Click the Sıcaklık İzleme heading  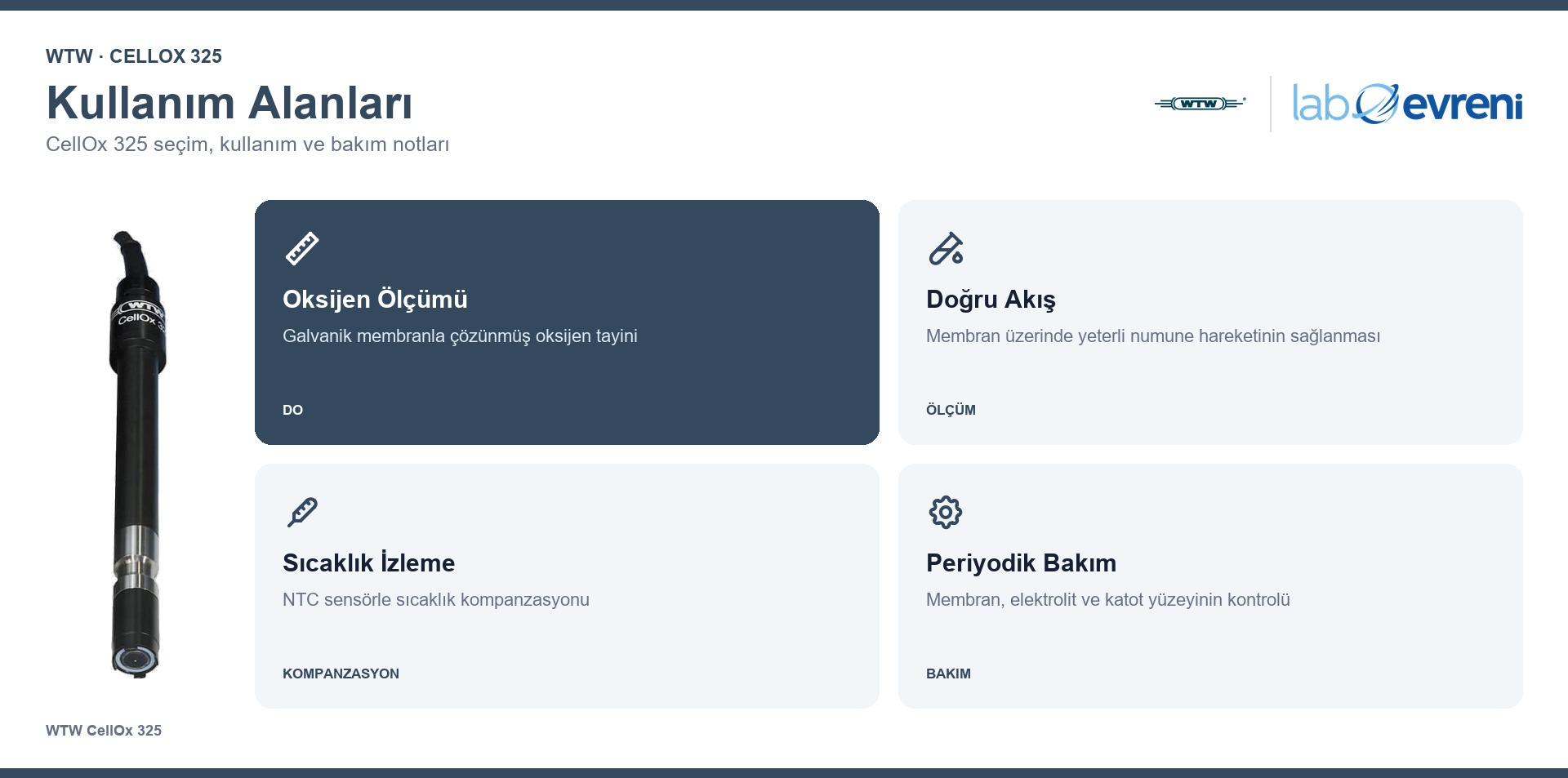(368, 562)
